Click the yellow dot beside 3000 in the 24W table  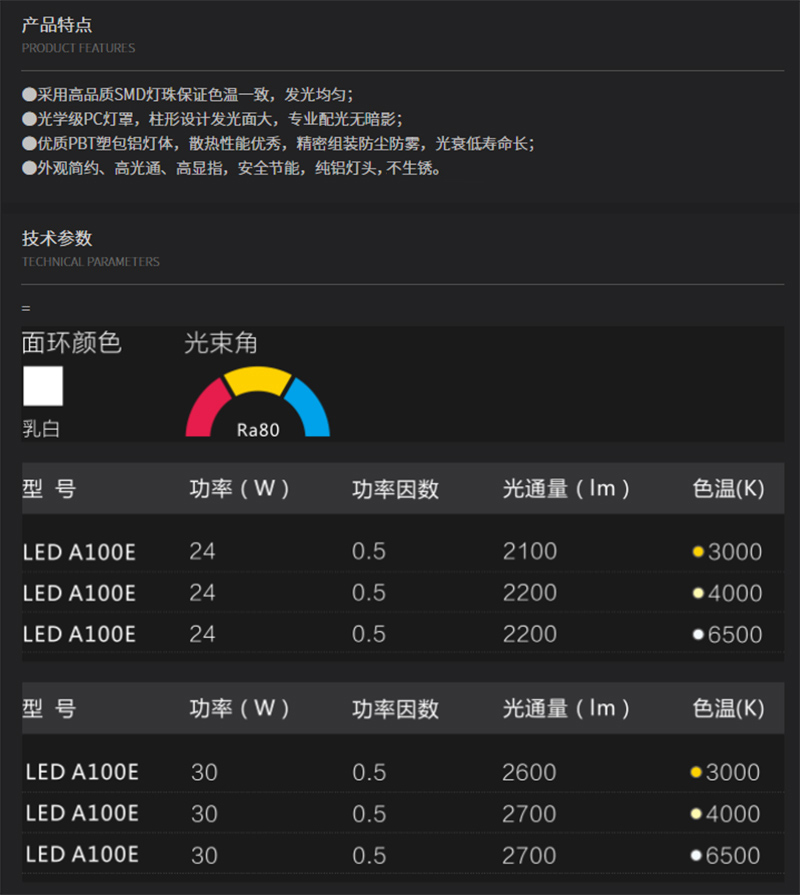(x=697, y=551)
